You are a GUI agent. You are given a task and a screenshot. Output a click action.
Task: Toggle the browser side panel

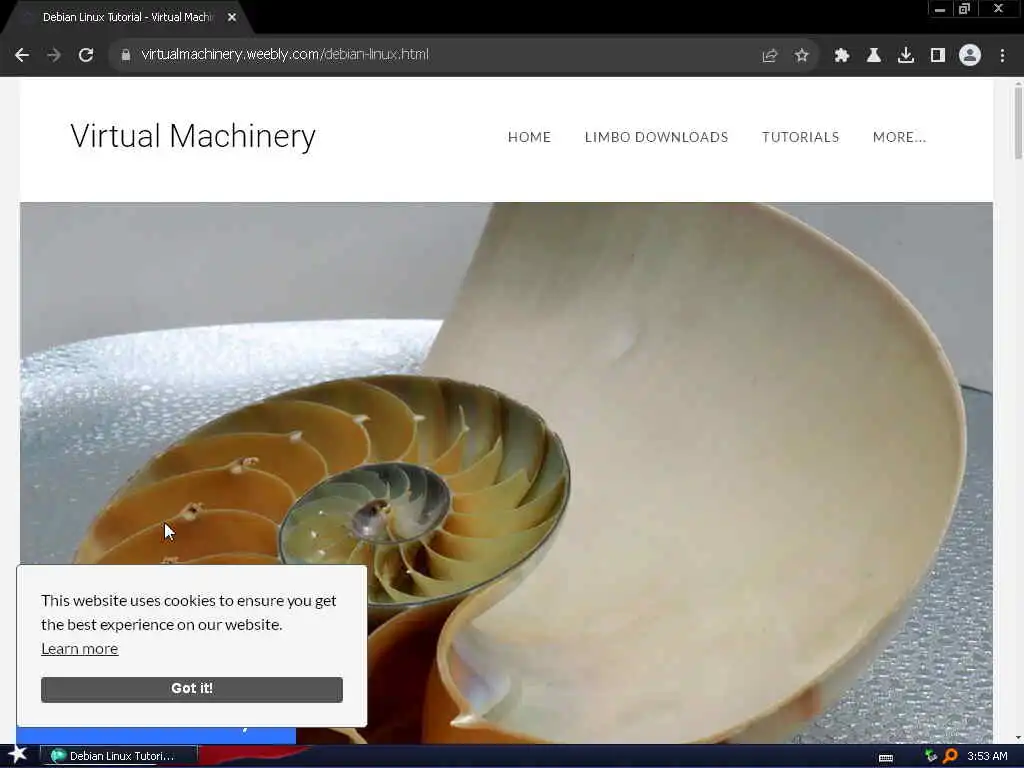(938, 56)
